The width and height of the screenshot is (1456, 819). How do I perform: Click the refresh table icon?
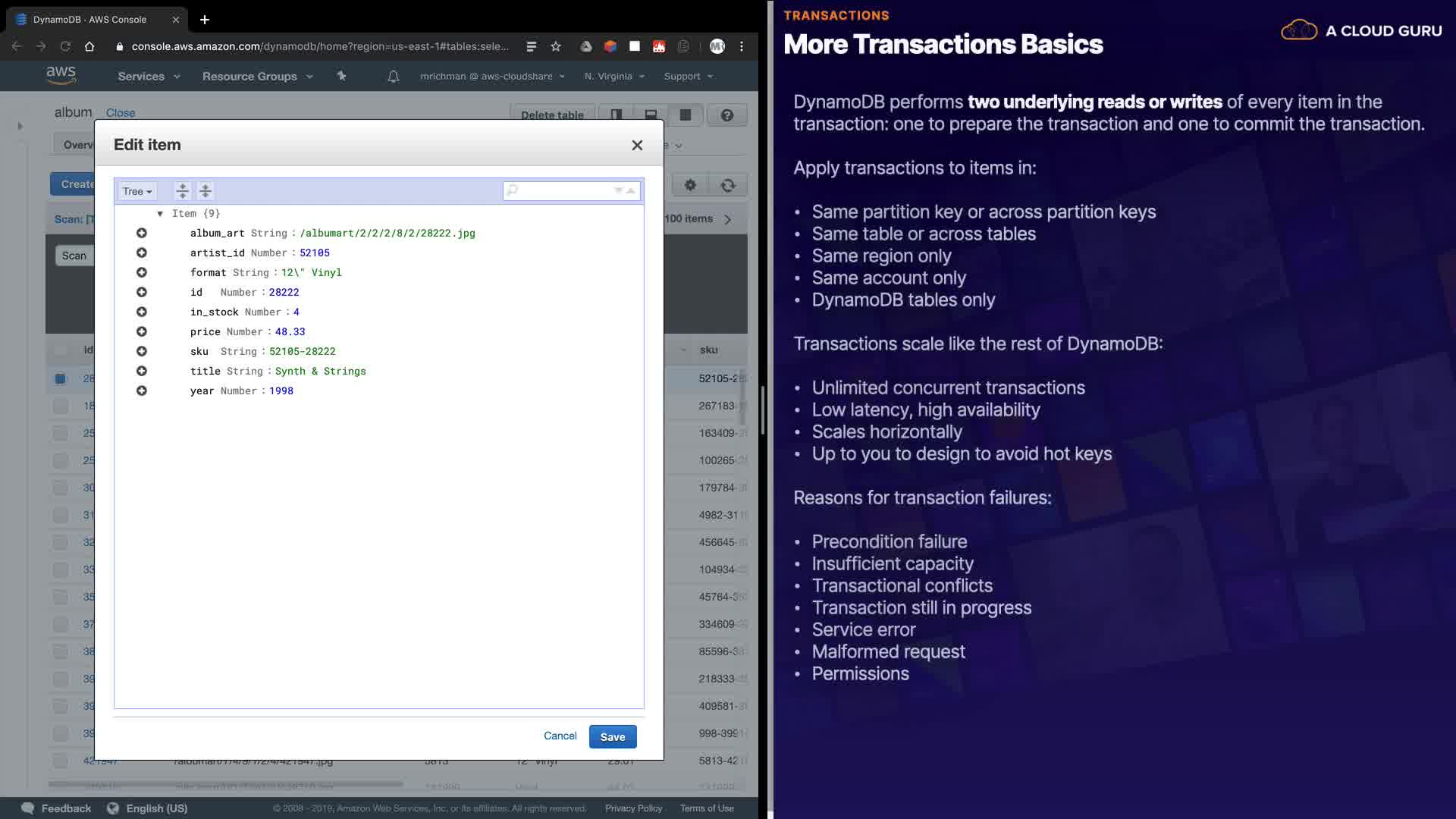[728, 185]
